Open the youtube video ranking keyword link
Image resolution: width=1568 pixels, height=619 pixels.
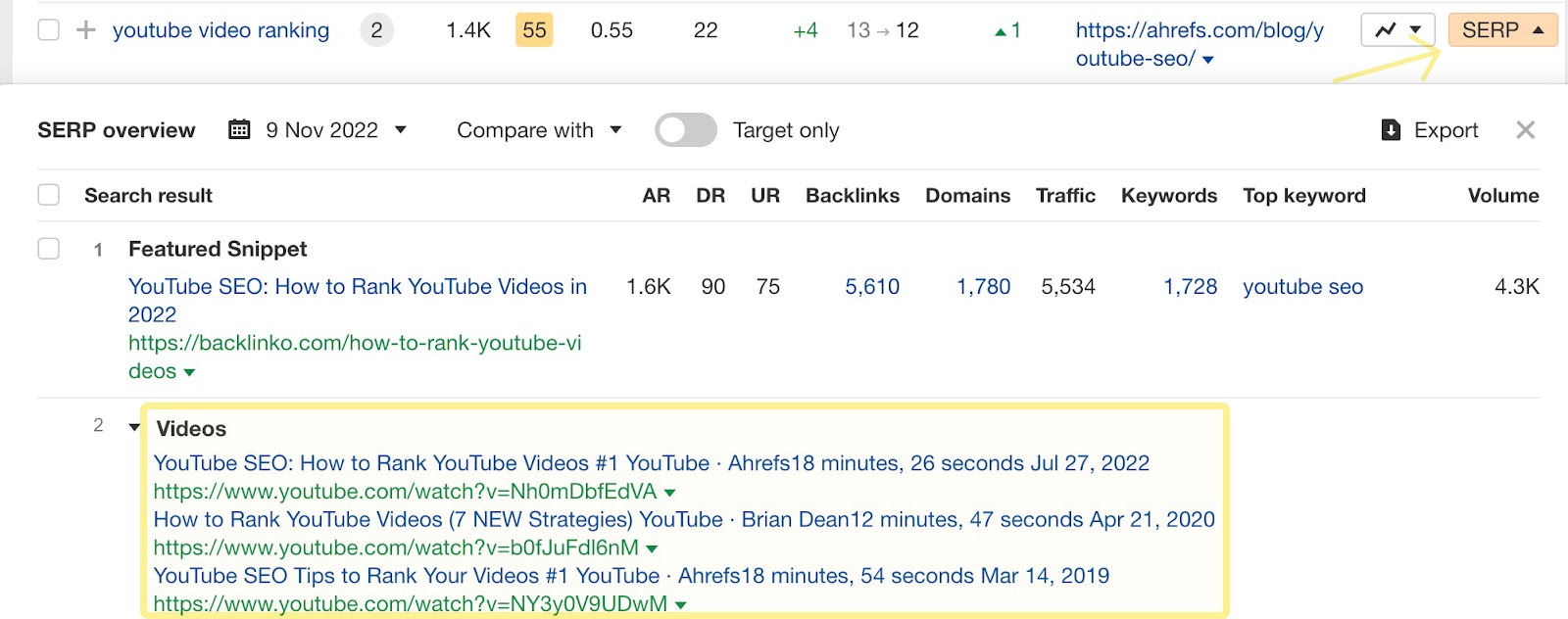pyautogui.click(x=221, y=30)
